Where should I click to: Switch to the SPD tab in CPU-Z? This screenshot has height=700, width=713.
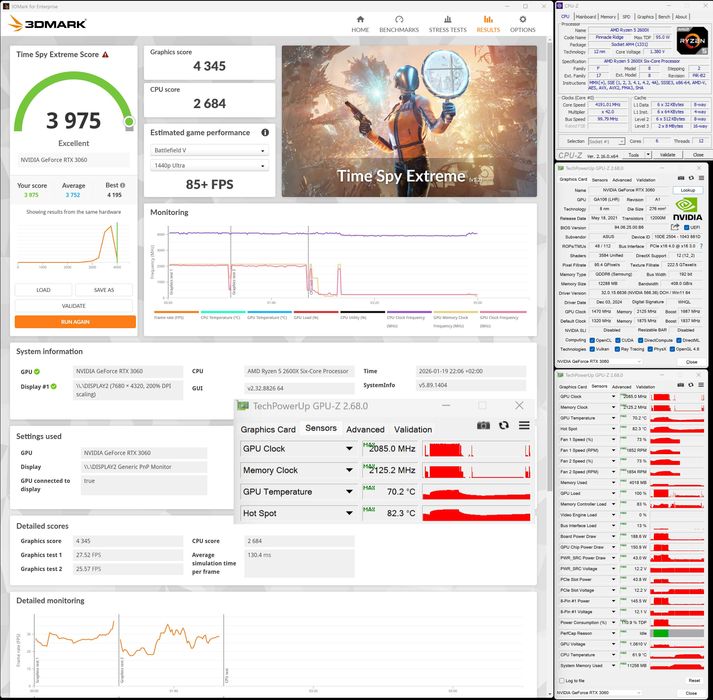point(626,17)
